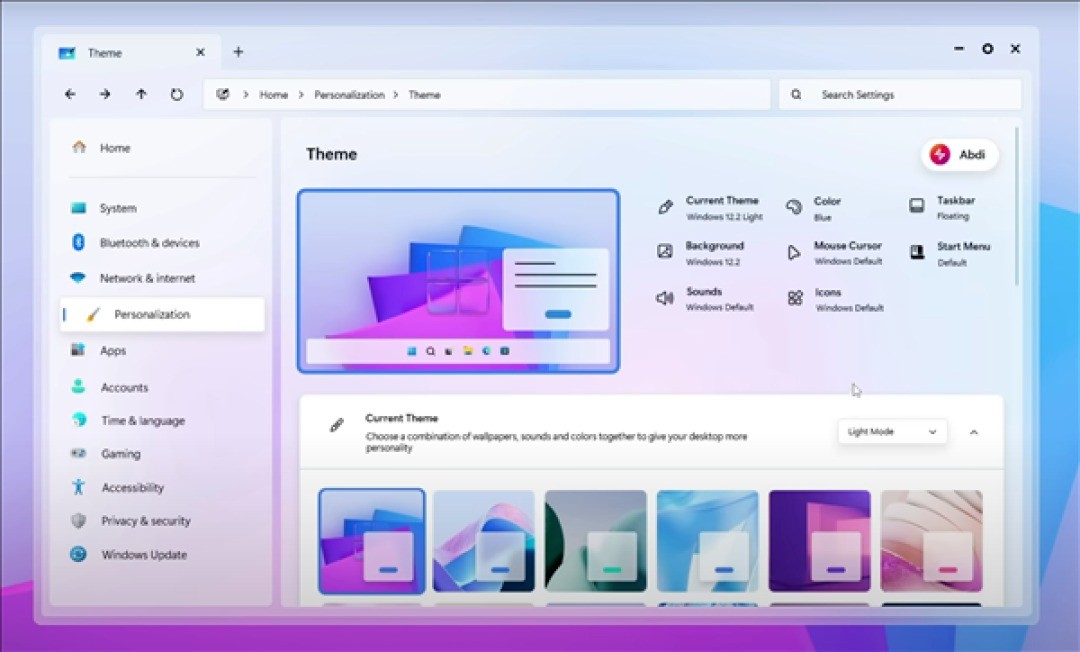Open a new tab with plus button

point(238,52)
